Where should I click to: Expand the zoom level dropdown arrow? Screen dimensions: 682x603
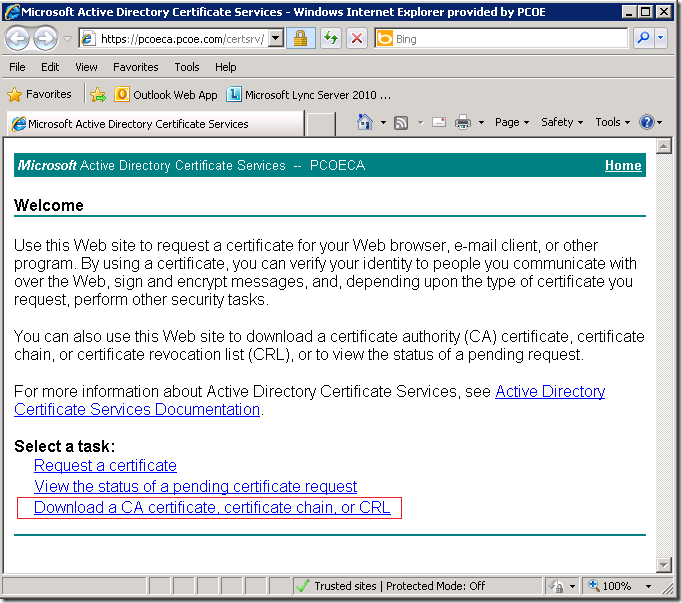[648, 586]
